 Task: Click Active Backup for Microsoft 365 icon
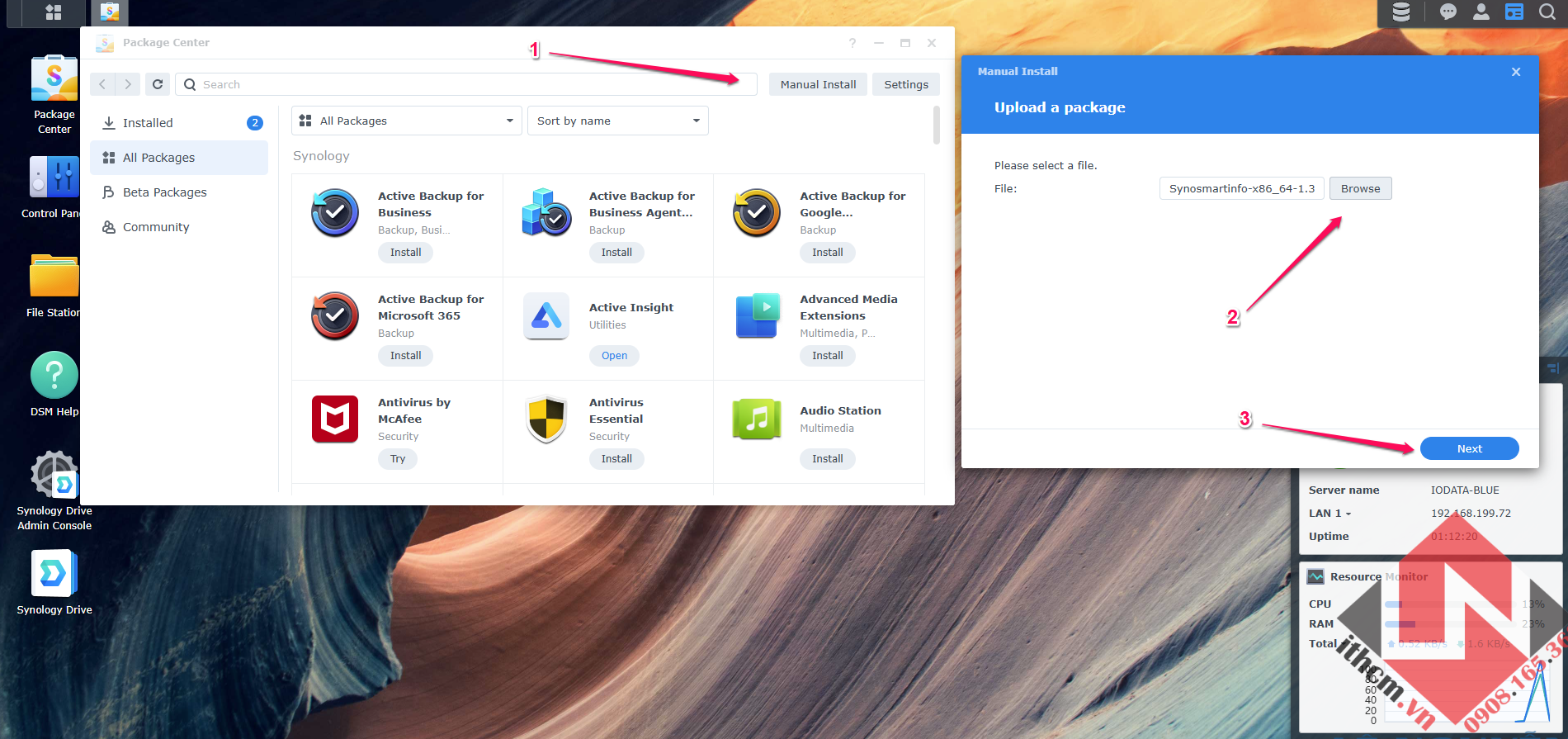coord(335,316)
